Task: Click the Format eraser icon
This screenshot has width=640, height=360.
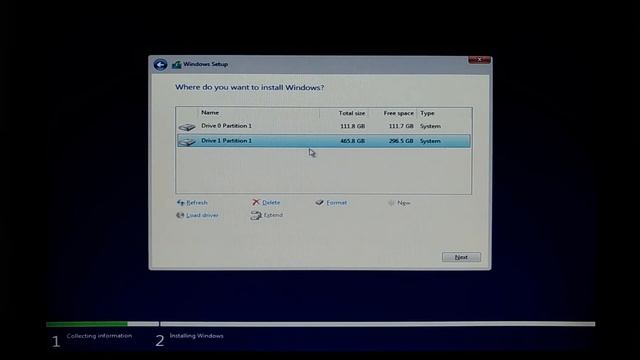Action: pos(319,202)
